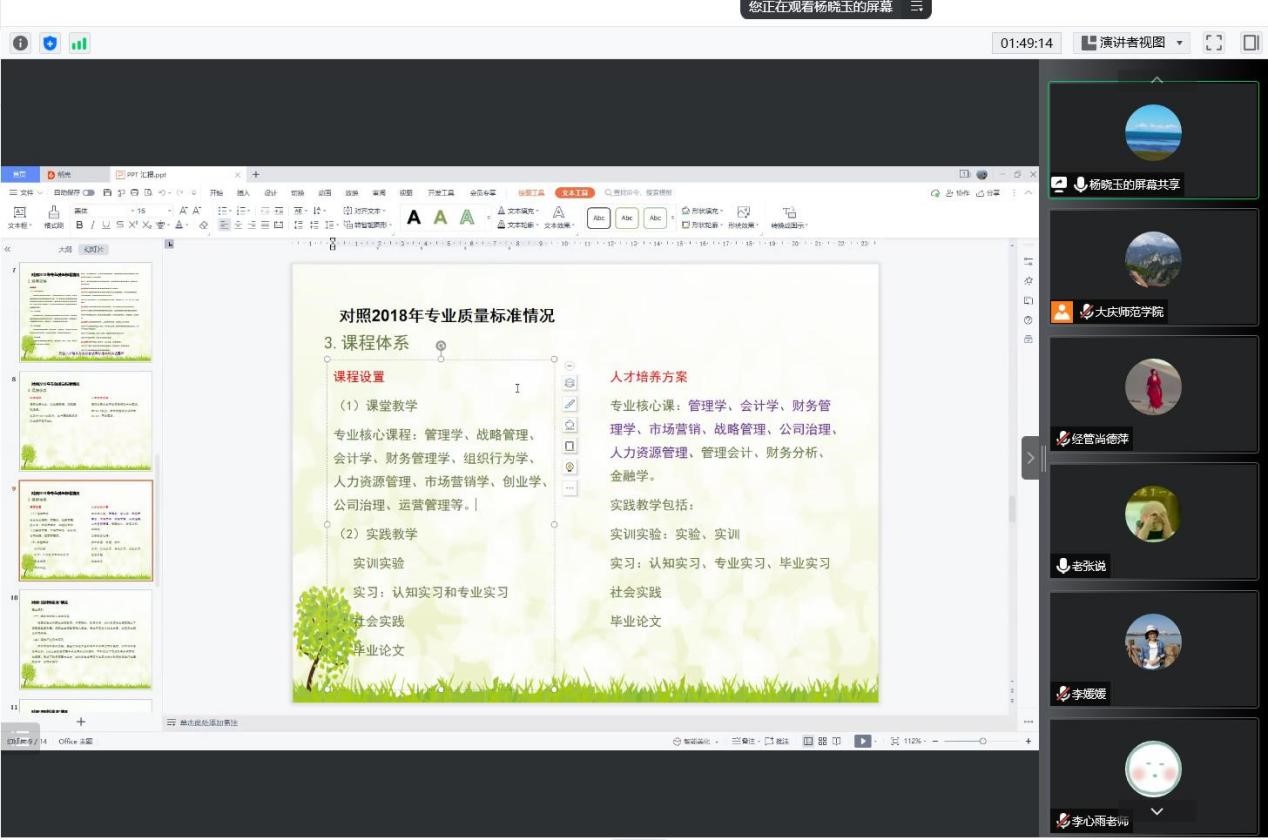Click the meeting info icon
Screen dimensions: 1268x840
tap(20, 43)
